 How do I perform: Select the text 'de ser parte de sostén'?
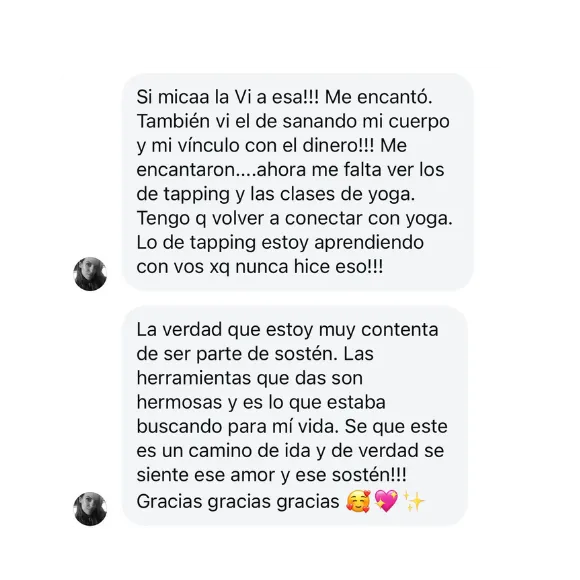(x=236, y=354)
